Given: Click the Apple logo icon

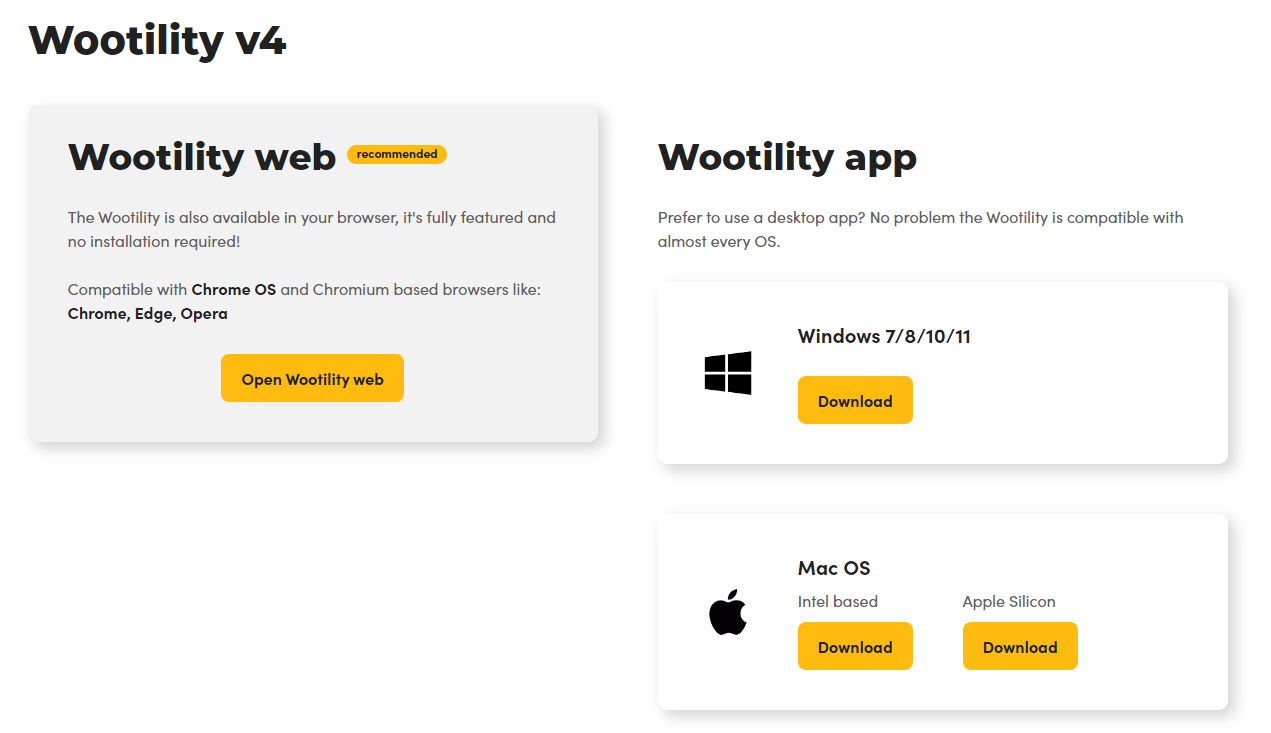Looking at the screenshot, I should 727,612.
